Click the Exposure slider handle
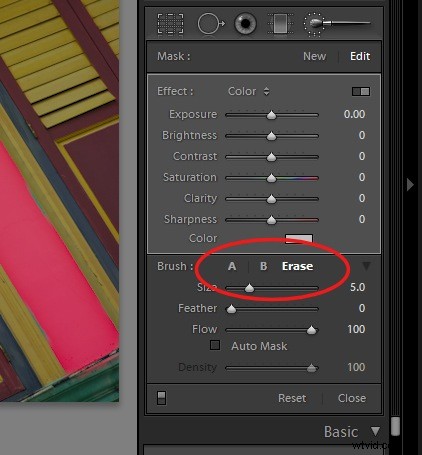 pos(272,115)
